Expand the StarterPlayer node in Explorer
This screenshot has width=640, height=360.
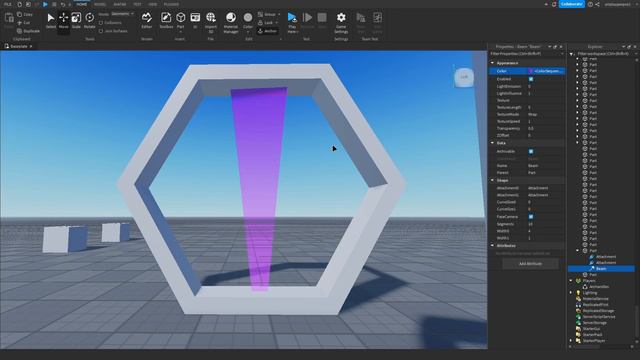pyautogui.click(x=571, y=340)
